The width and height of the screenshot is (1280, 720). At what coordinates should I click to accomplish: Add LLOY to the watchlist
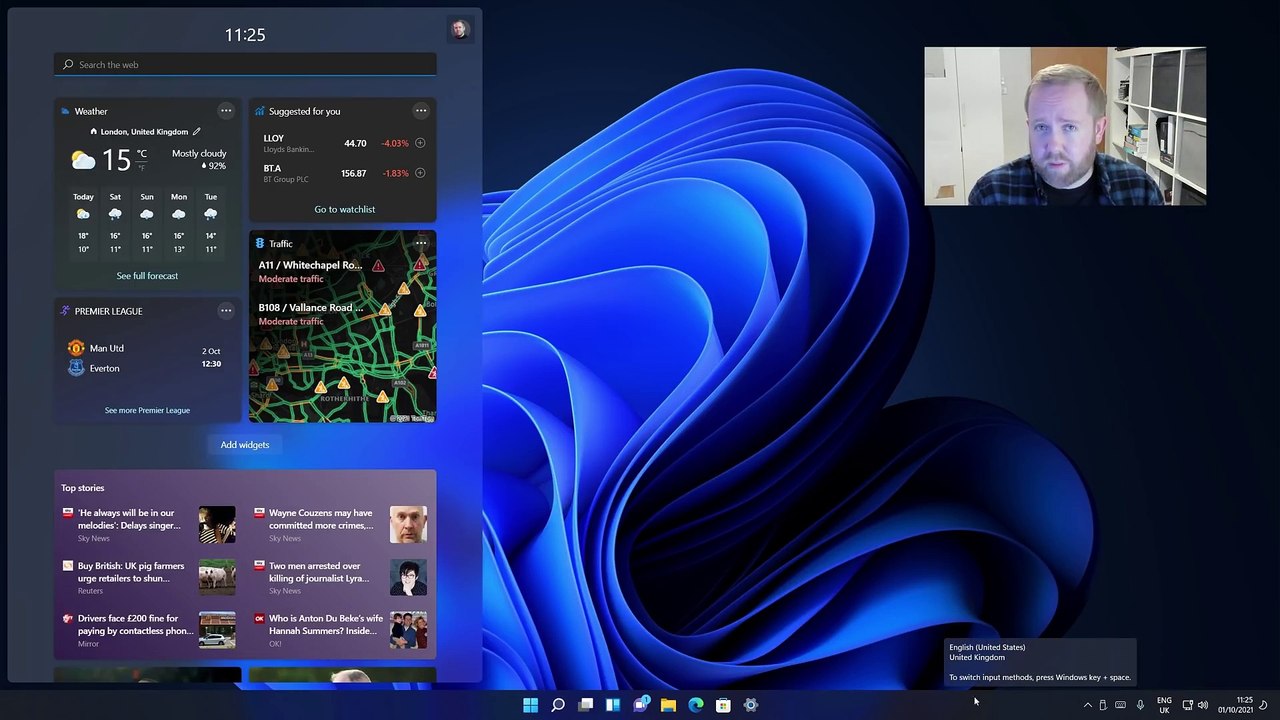click(420, 143)
